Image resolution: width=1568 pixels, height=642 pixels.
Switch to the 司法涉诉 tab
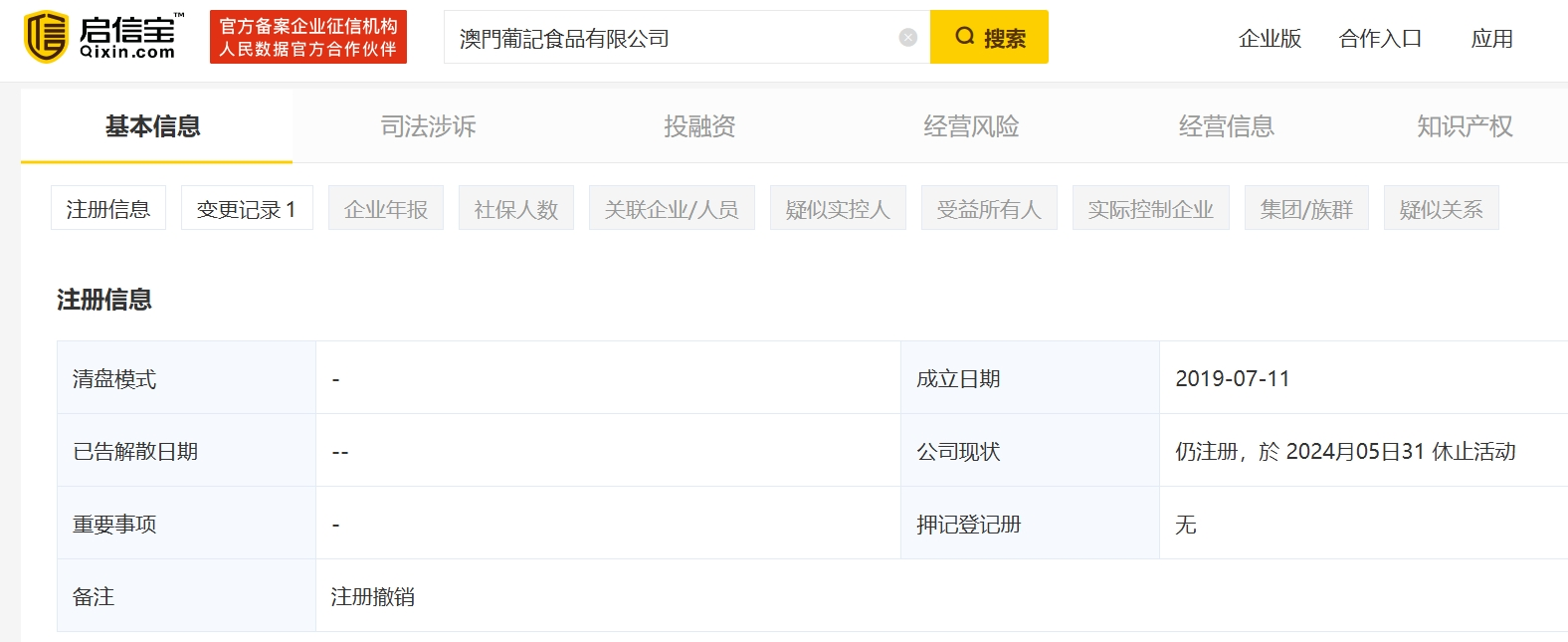pos(428,126)
